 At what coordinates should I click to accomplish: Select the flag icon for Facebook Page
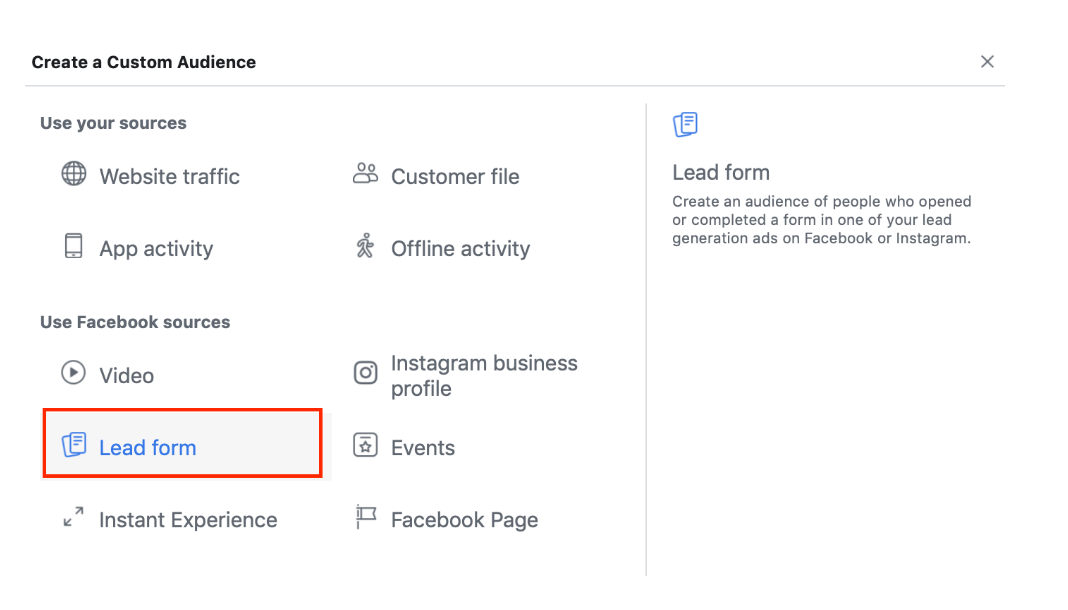click(366, 518)
